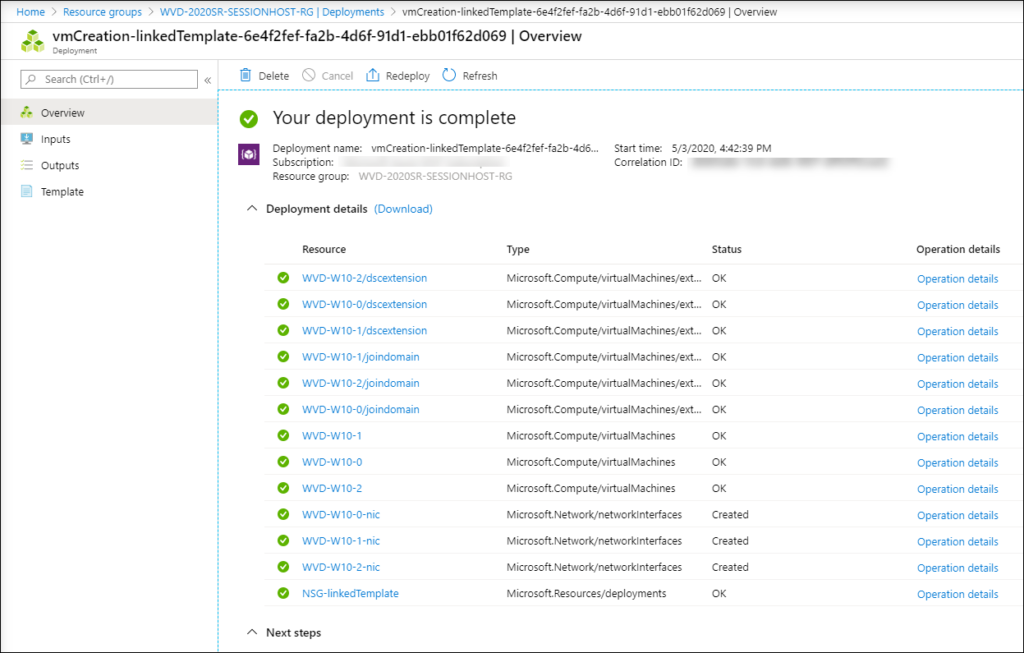The width and height of the screenshot is (1024, 653).
Task: Click the Refresh circular arrow icon
Action: [x=449, y=75]
